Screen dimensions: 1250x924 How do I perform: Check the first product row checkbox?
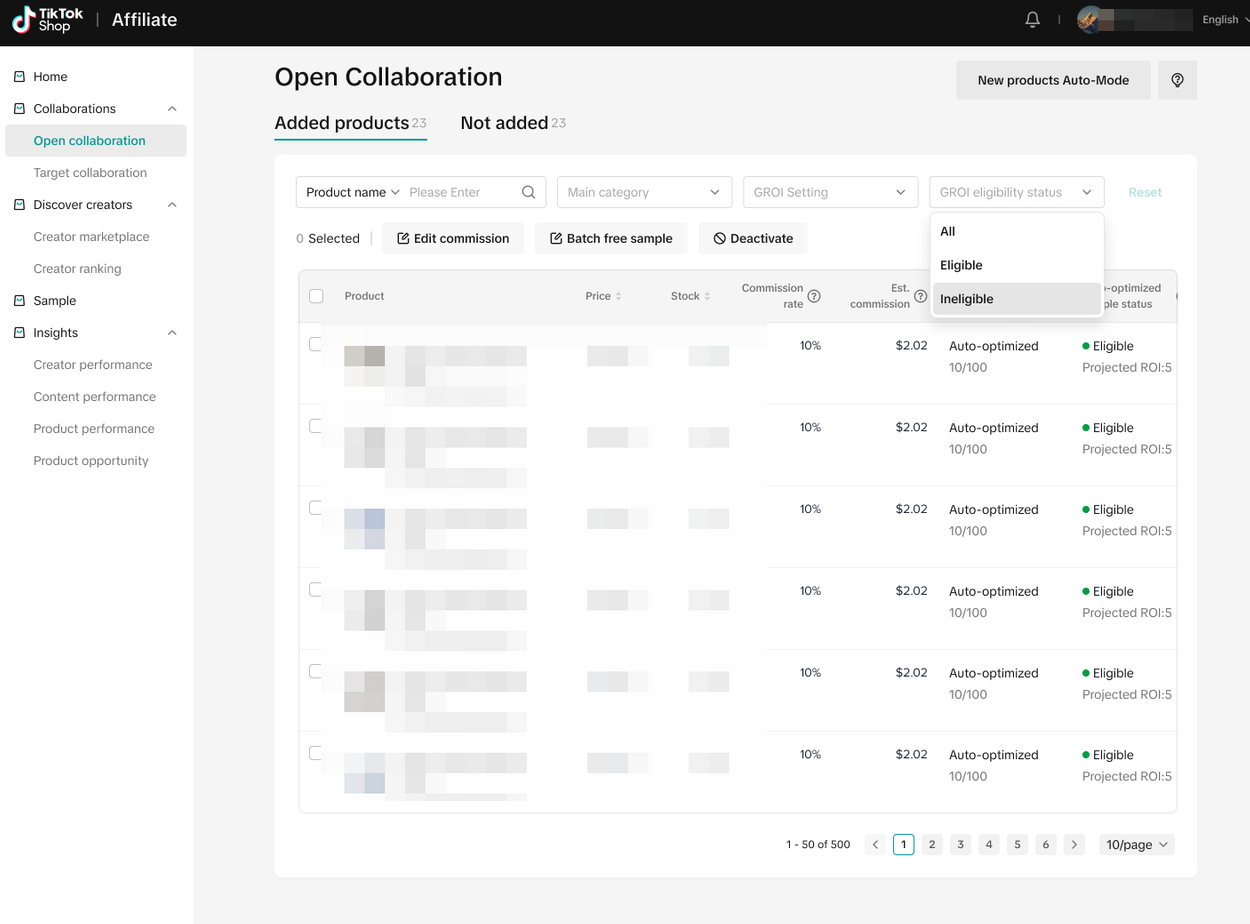click(316, 344)
